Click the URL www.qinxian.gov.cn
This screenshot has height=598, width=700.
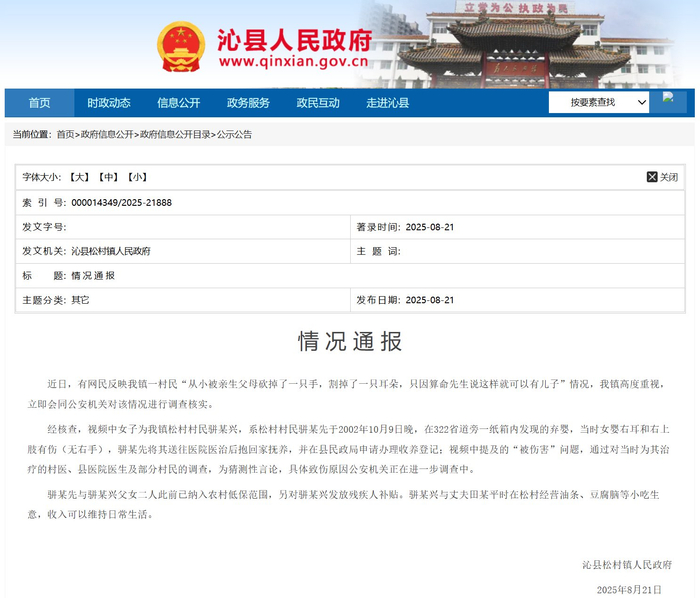(293, 61)
